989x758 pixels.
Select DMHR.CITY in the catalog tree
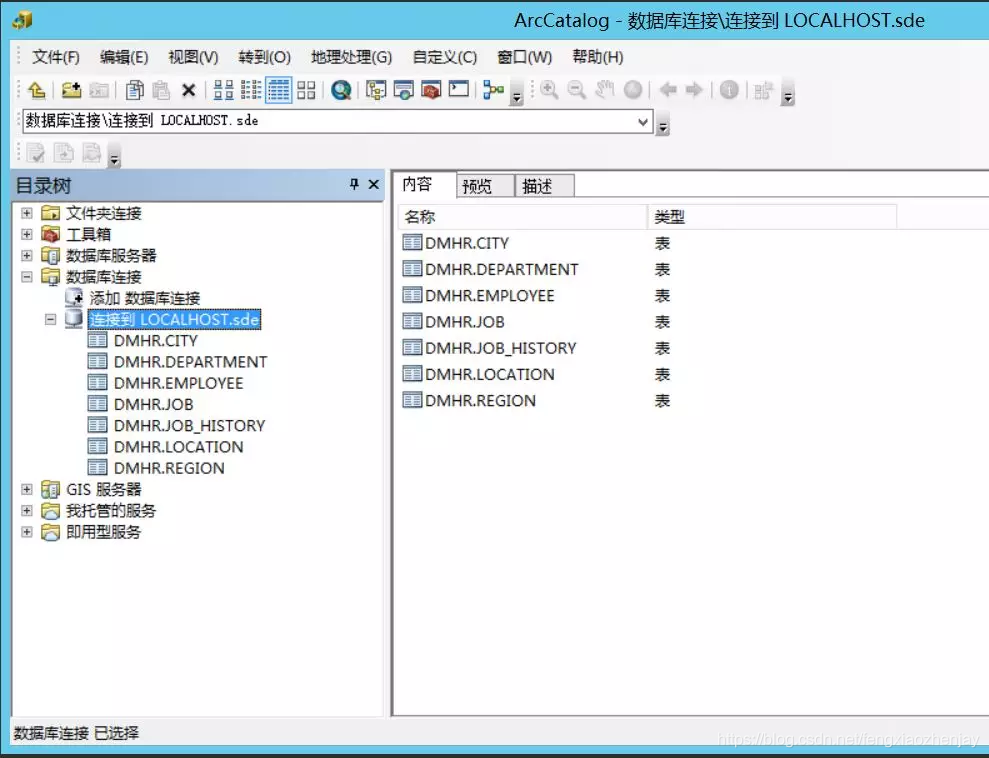click(155, 341)
